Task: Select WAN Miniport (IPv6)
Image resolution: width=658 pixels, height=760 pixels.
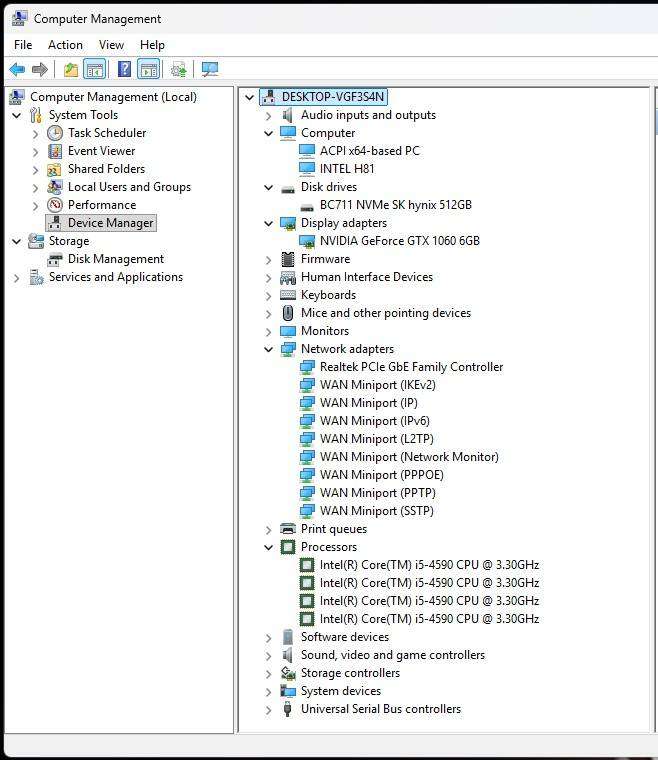Action: (375, 421)
